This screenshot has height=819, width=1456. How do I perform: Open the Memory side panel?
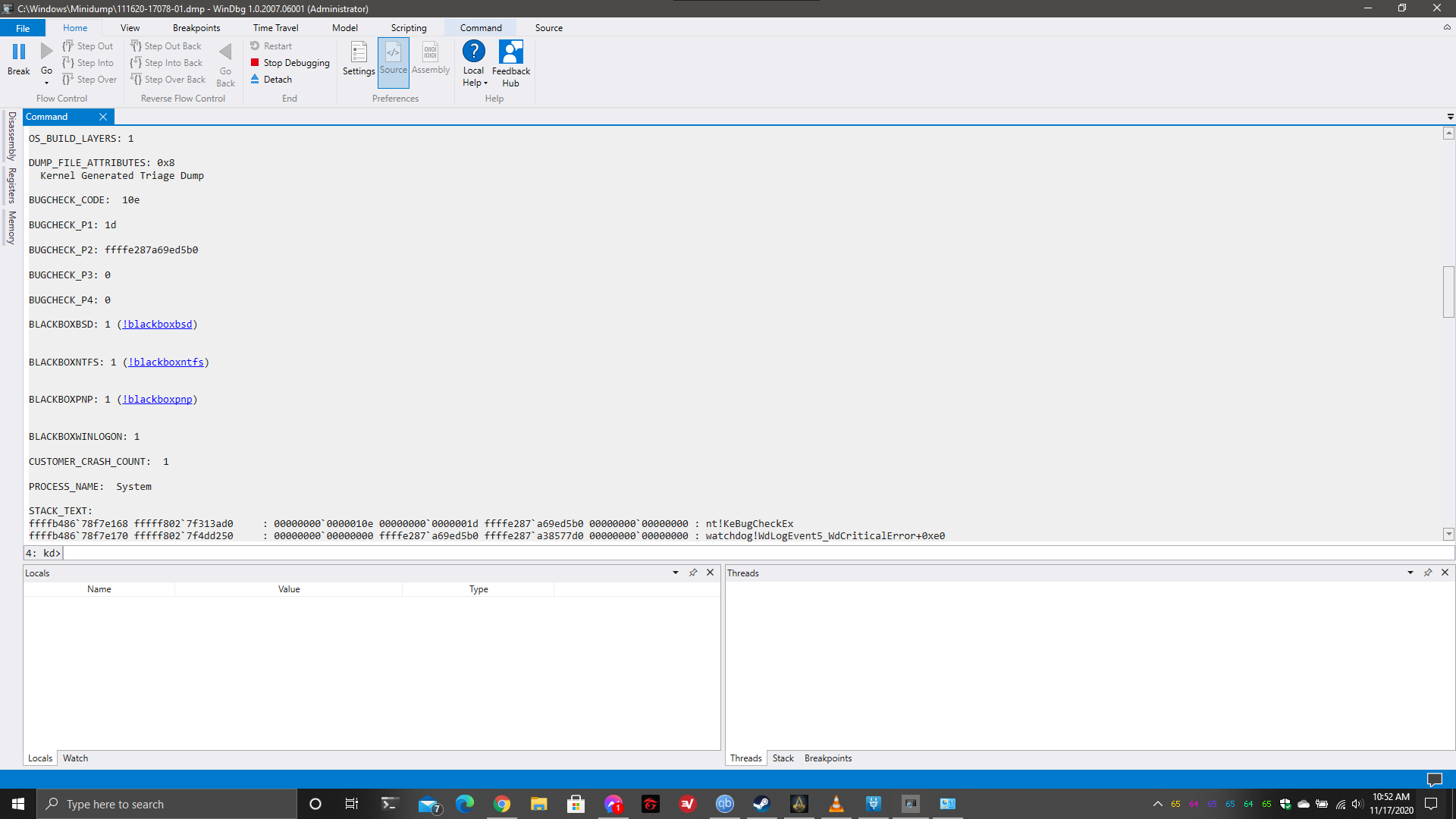11,227
